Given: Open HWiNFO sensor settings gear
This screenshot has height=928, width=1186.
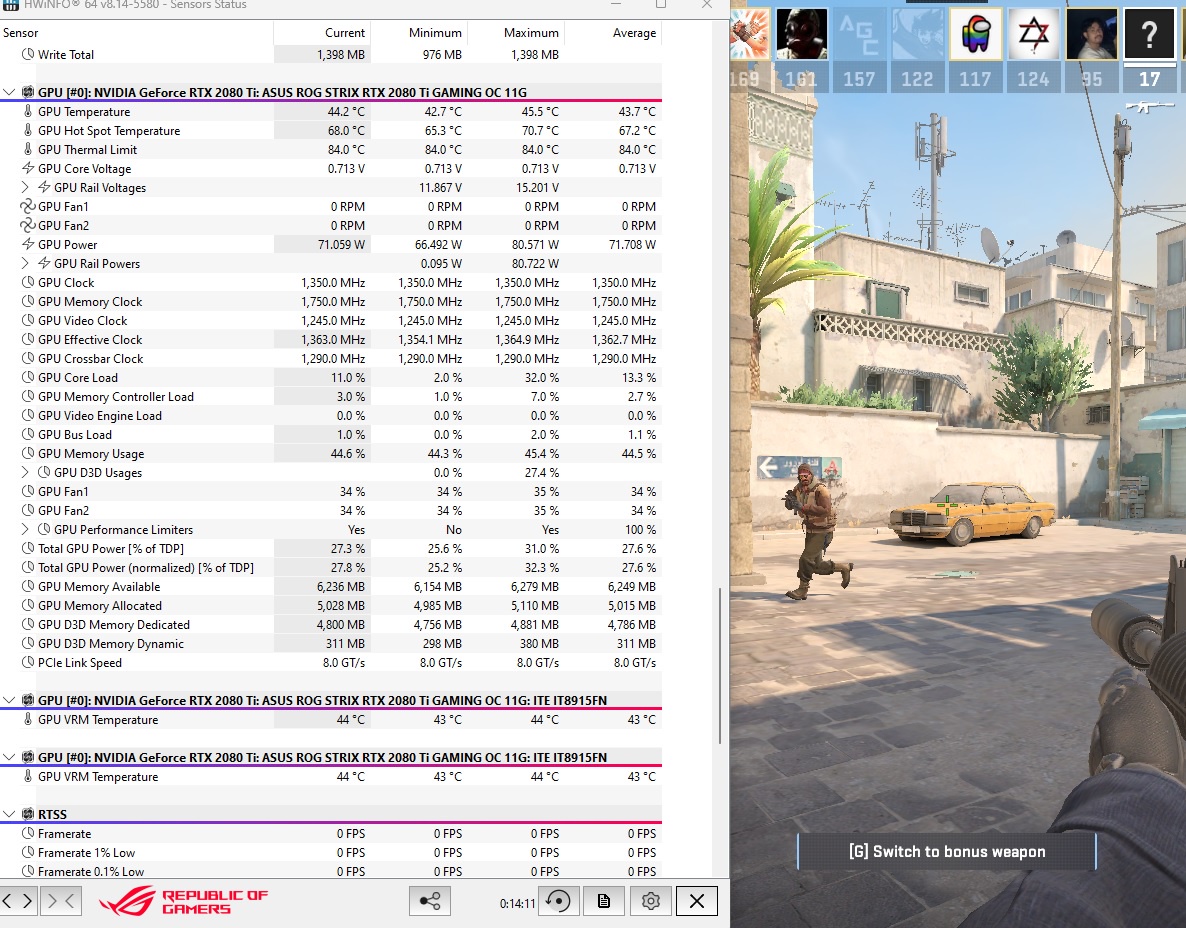Looking at the screenshot, I should pyautogui.click(x=650, y=901).
